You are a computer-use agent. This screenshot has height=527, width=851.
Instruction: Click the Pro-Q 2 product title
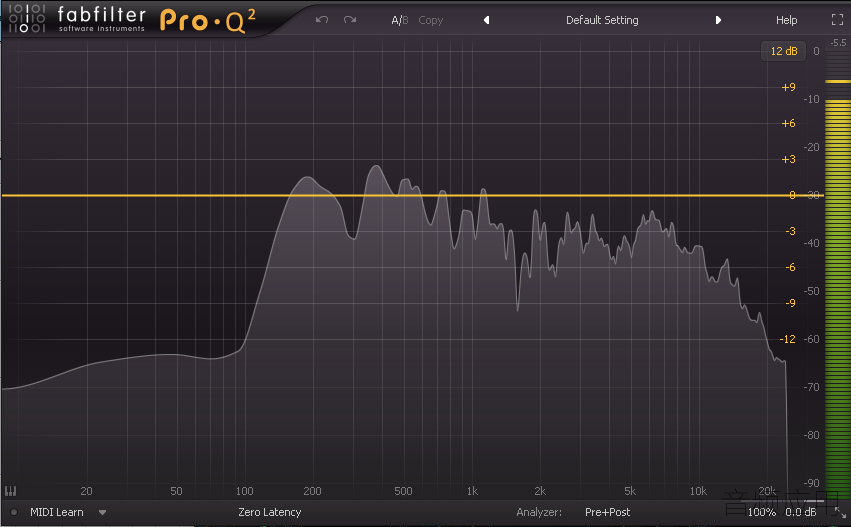click(207, 21)
